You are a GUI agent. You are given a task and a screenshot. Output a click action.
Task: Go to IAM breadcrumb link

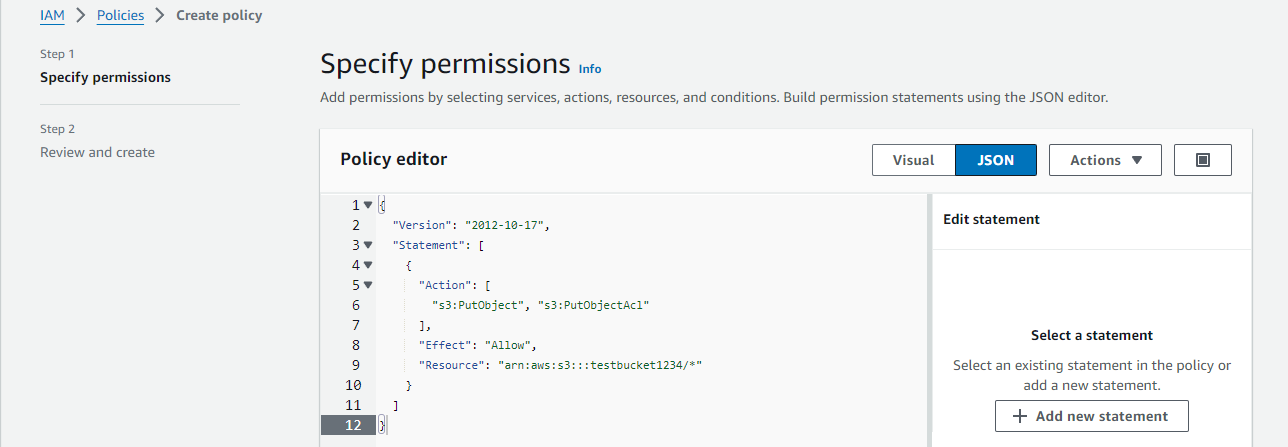click(x=52, y=15)
